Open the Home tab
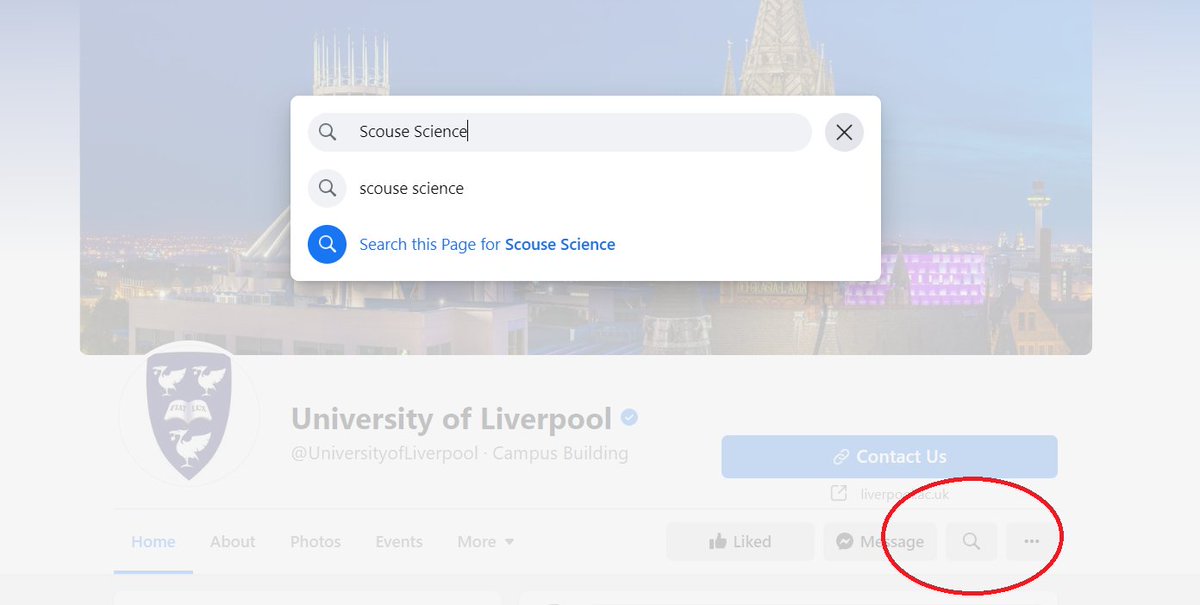 [153, 541]
